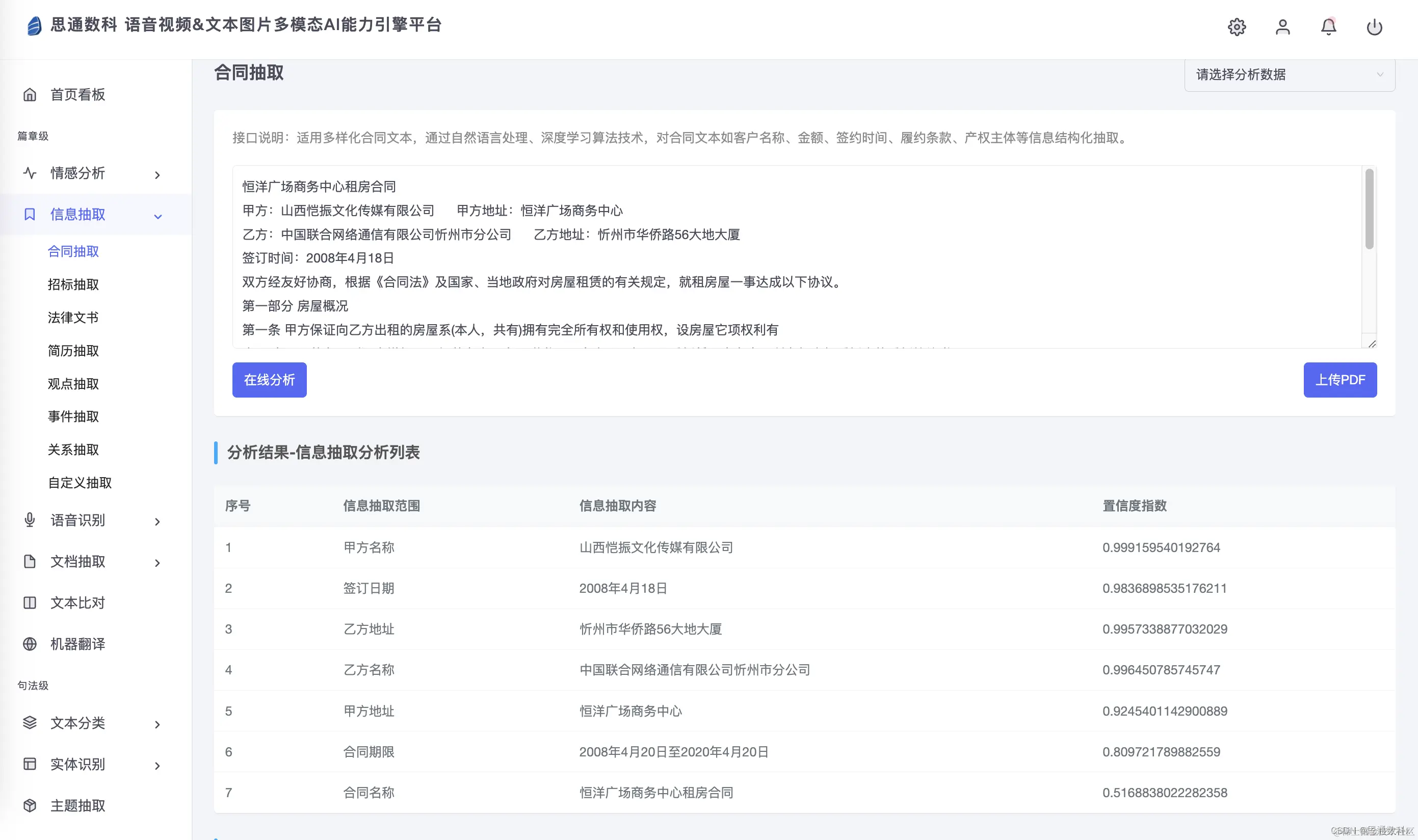Click the layers icon for 文本分类

pyautogui.click(x=30, y=722)
